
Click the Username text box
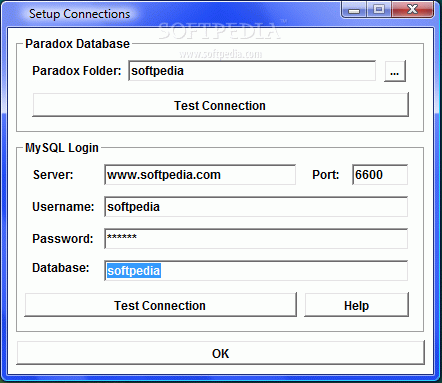(x=256, y=207)
